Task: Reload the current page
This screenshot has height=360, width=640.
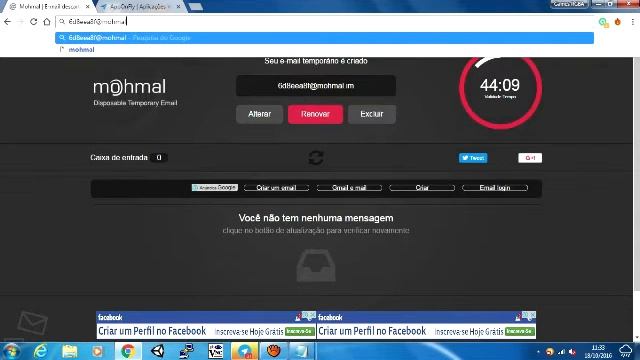Action: tap(33, 22)
